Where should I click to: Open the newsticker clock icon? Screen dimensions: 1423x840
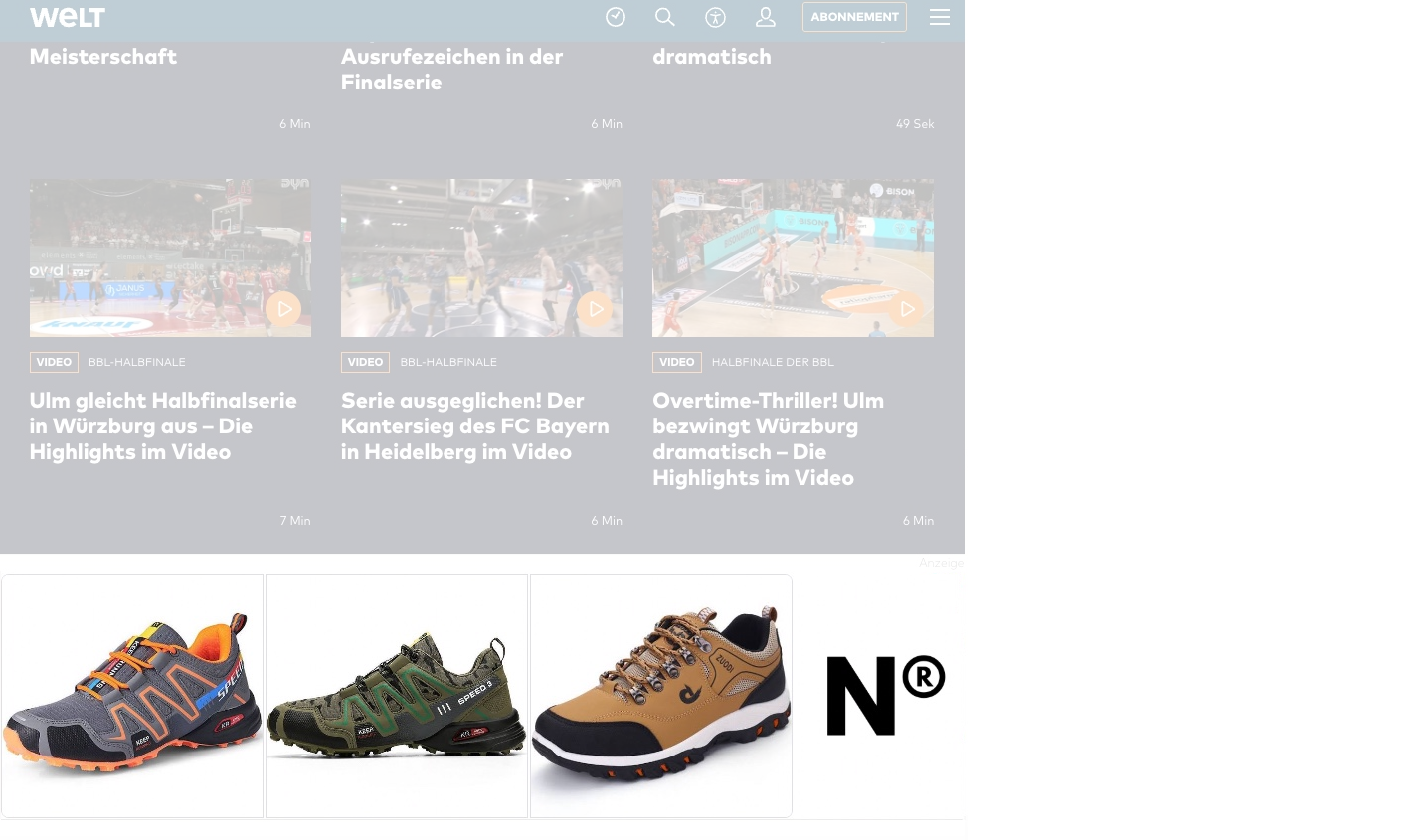616,17
